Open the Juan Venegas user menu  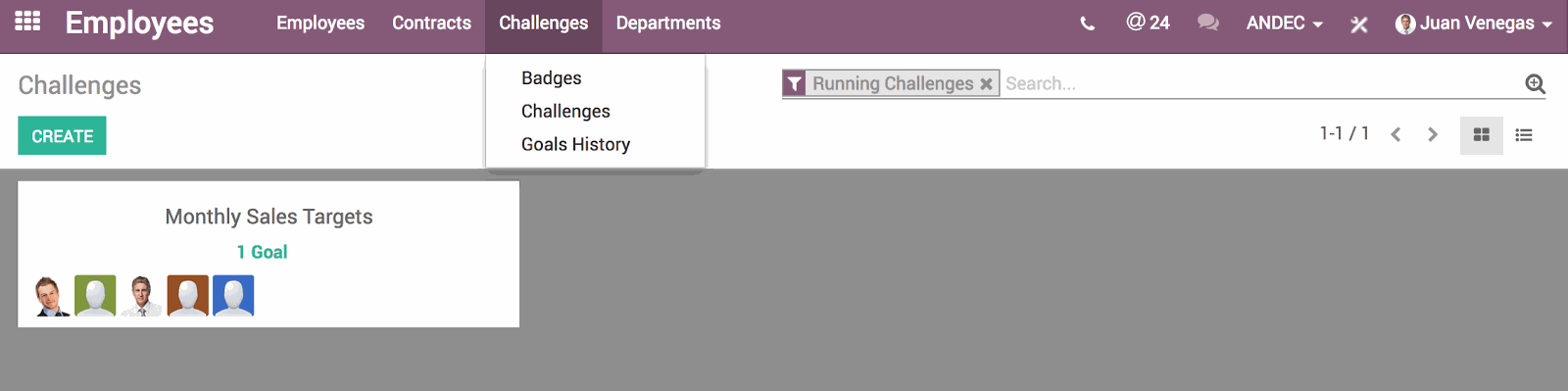1474,24
